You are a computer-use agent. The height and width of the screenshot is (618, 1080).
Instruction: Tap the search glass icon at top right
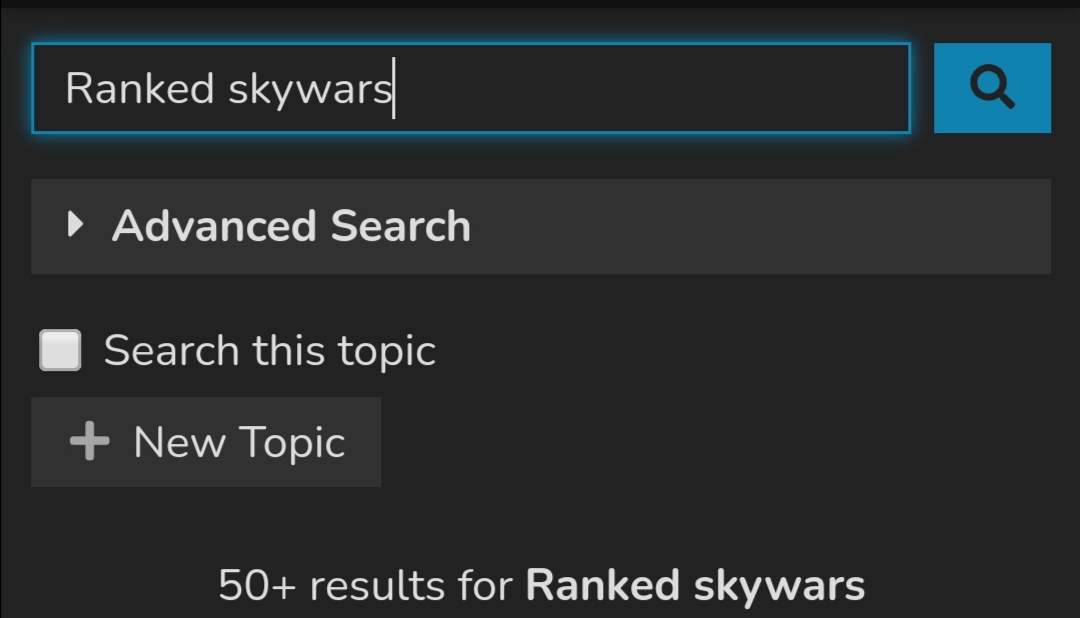pos(992,87)
